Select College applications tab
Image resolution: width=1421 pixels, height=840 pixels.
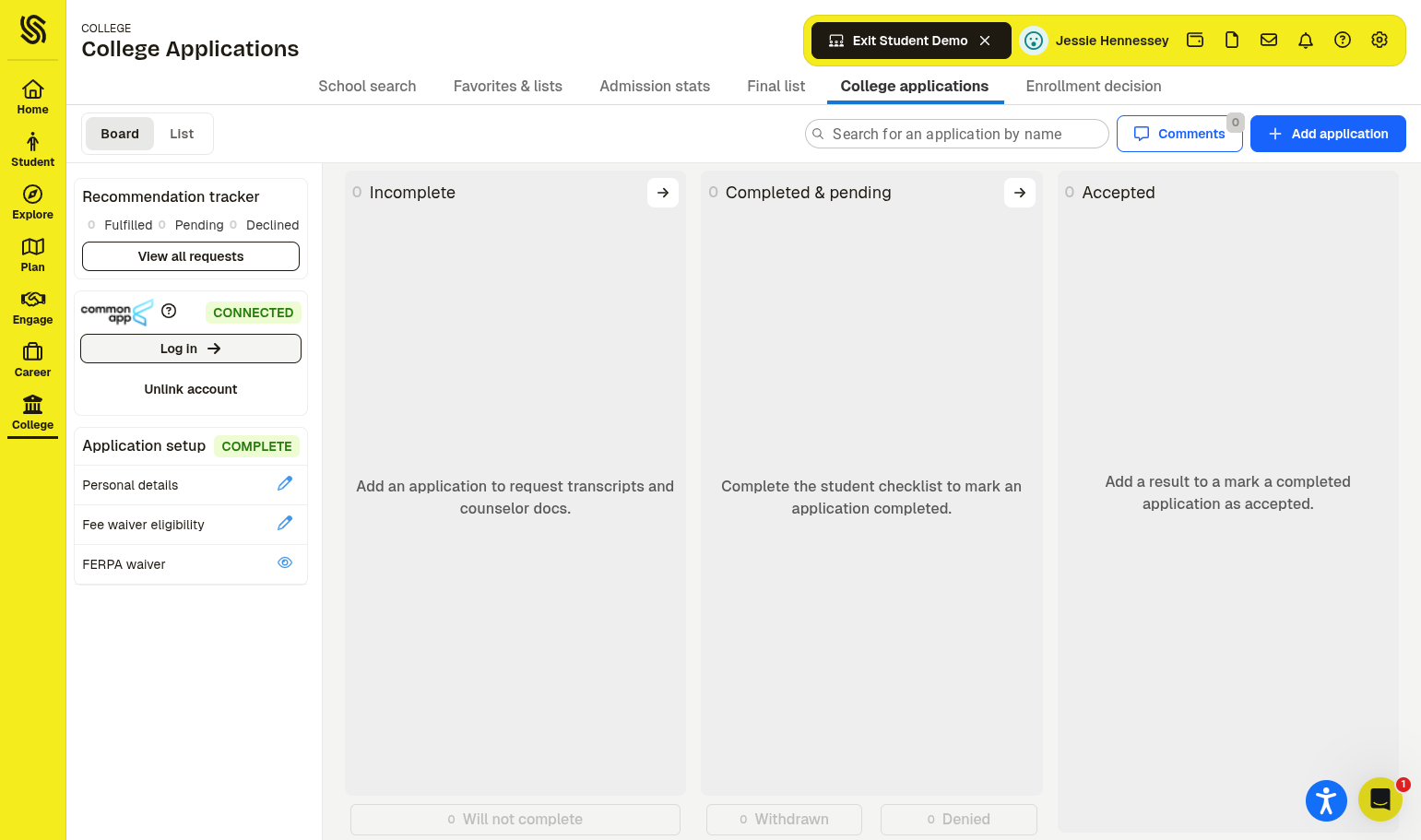pos(915,86)
